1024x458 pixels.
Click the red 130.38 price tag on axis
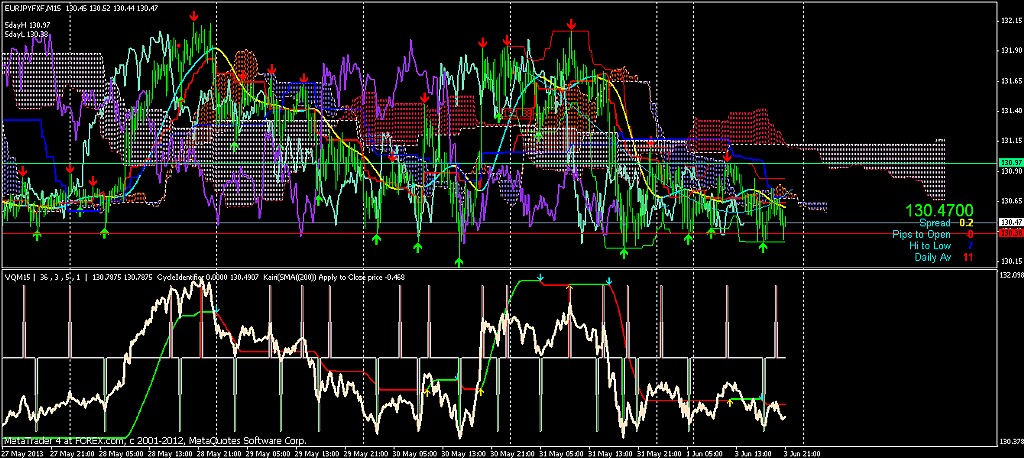click(1010, 233)
